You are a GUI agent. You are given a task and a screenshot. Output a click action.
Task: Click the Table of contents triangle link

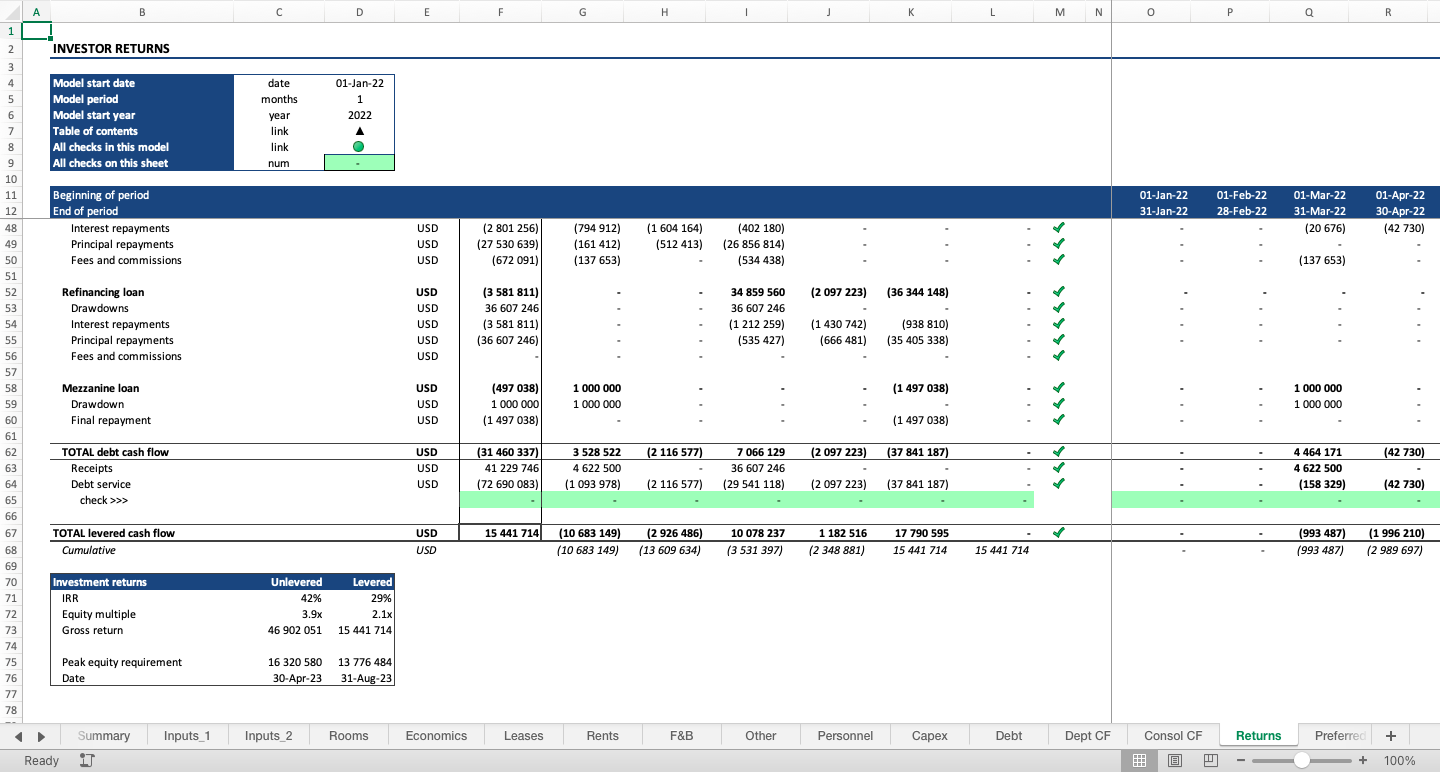pyautogui.click(x=358, y=131)
